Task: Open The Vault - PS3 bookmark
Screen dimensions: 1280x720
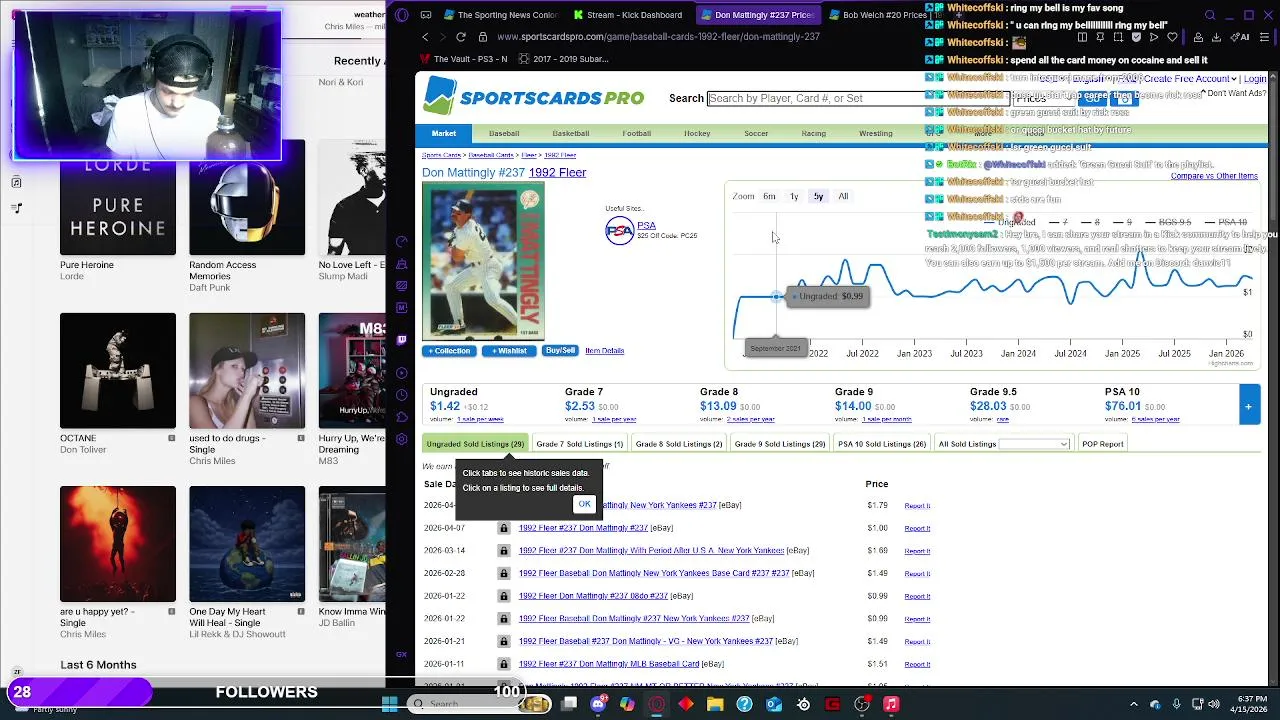Action: pyautogui.click(x=463, y=59)
